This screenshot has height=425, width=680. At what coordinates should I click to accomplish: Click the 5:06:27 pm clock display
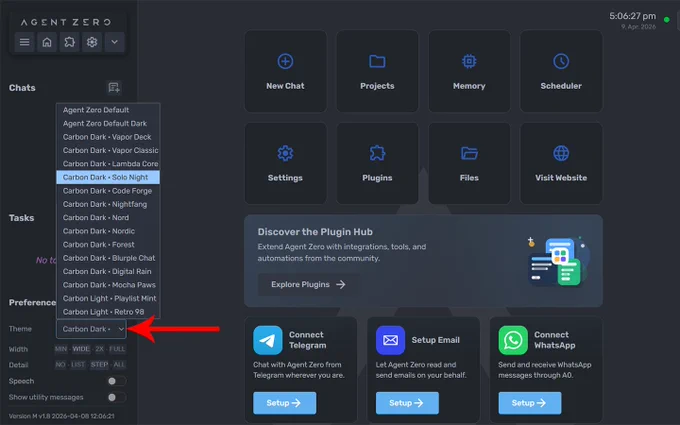pyautogui.click(x=632, y=16)
